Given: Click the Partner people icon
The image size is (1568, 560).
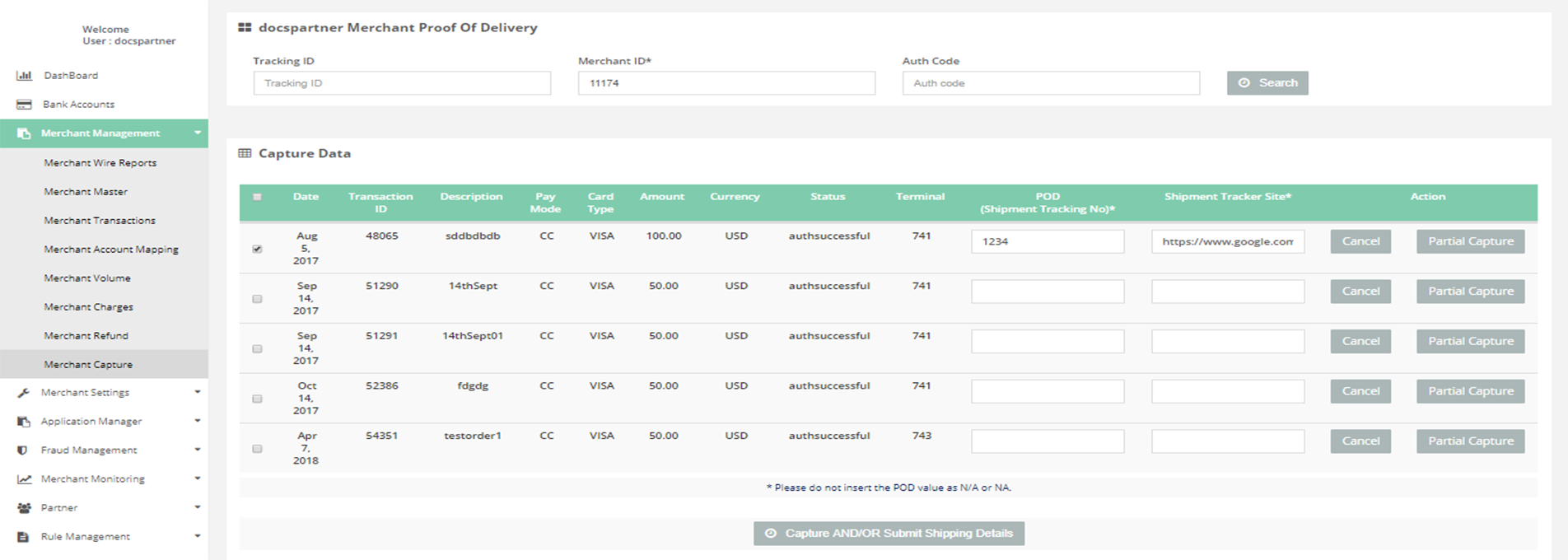Looking at the screenshot, I should click(x=24, y=508).
